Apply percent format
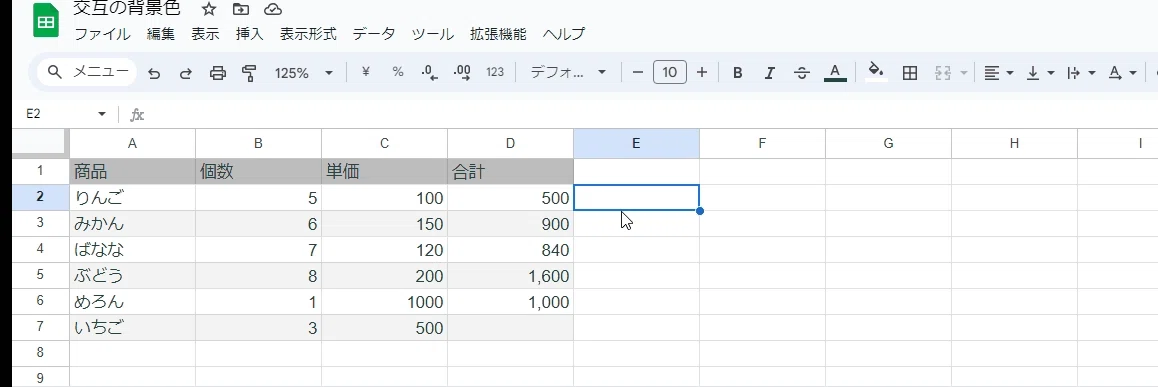This screenshot has width=1158, height=387. [398, 72]
